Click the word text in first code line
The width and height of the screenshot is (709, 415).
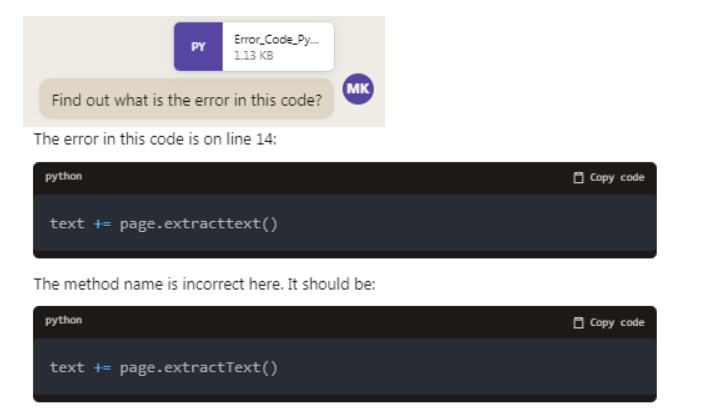coord(67,224)
